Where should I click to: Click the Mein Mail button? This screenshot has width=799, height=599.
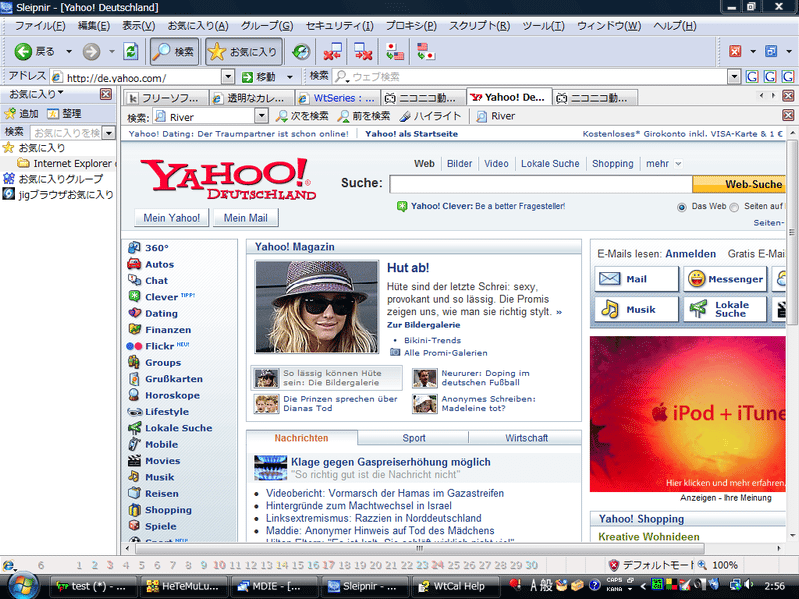click(246, 217)
